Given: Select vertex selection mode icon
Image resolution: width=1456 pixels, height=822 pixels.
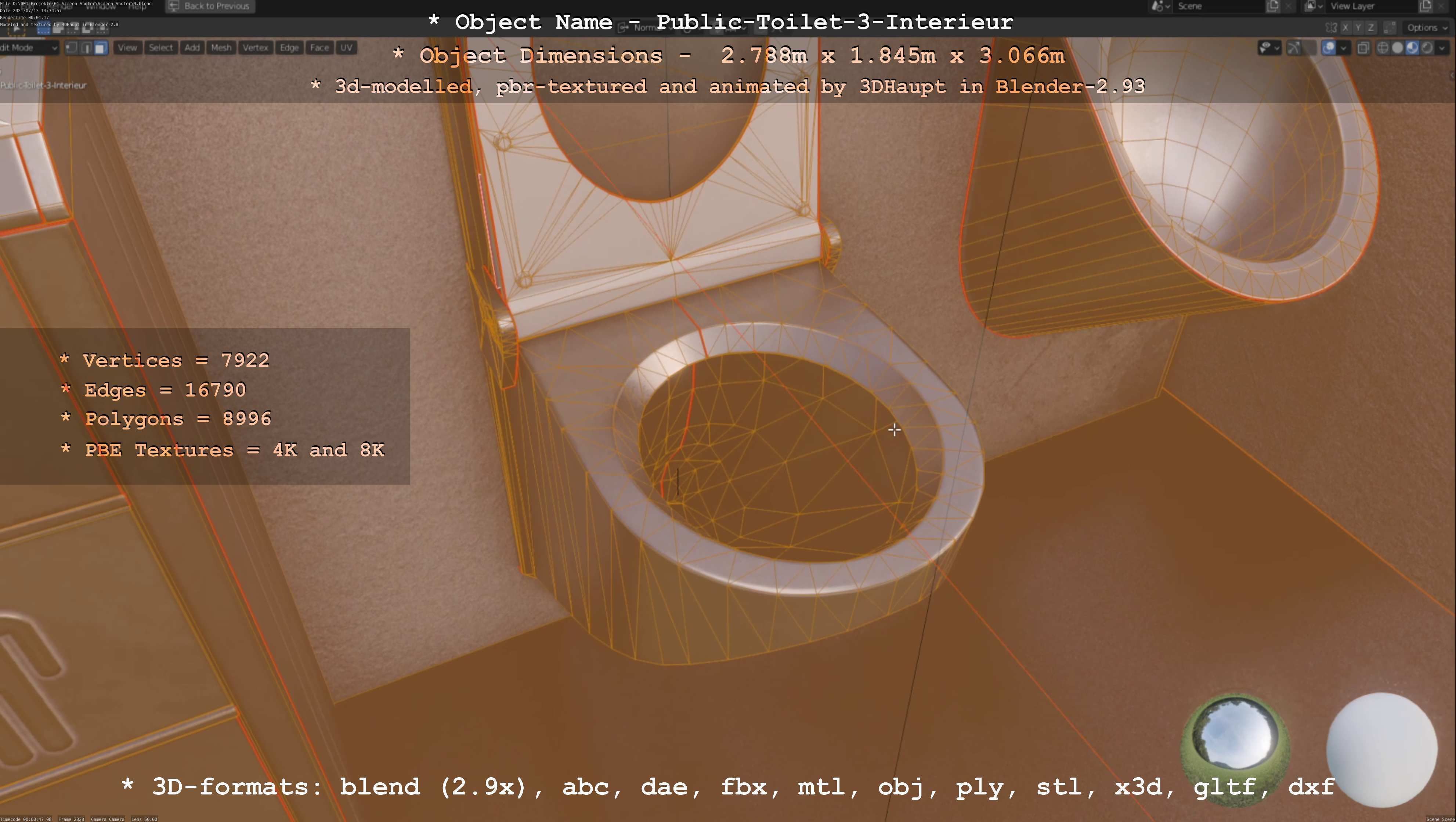Looking at the screenshot, I should pos(71,47).
